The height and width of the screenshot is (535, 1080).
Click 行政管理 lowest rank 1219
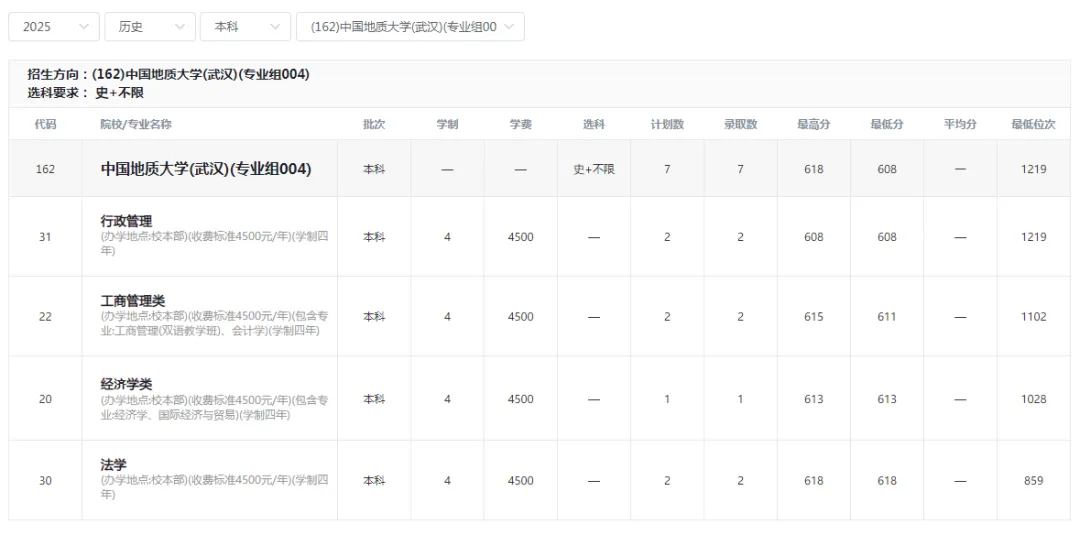1034,237
